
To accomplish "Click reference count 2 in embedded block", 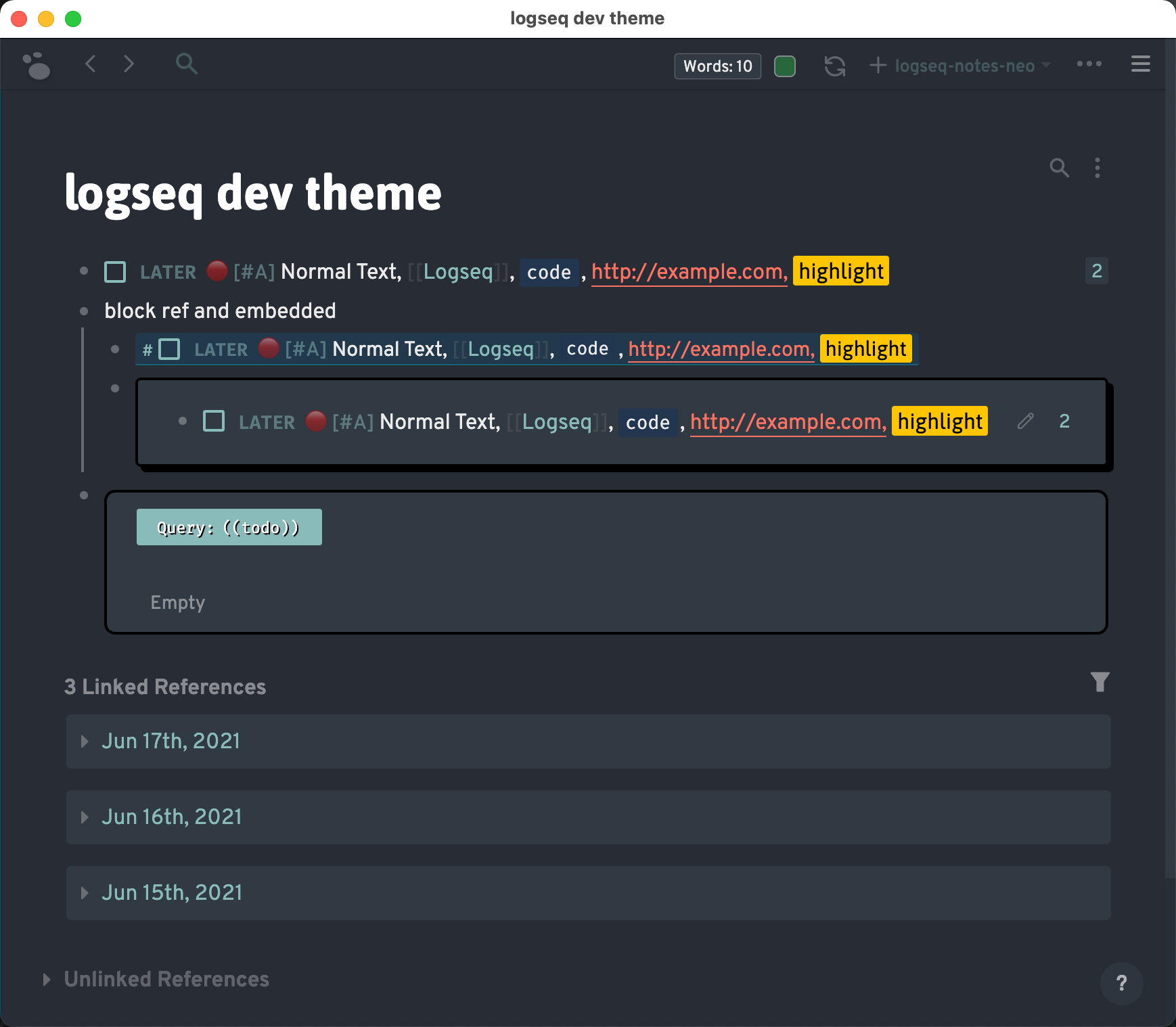I will 1064,421.
